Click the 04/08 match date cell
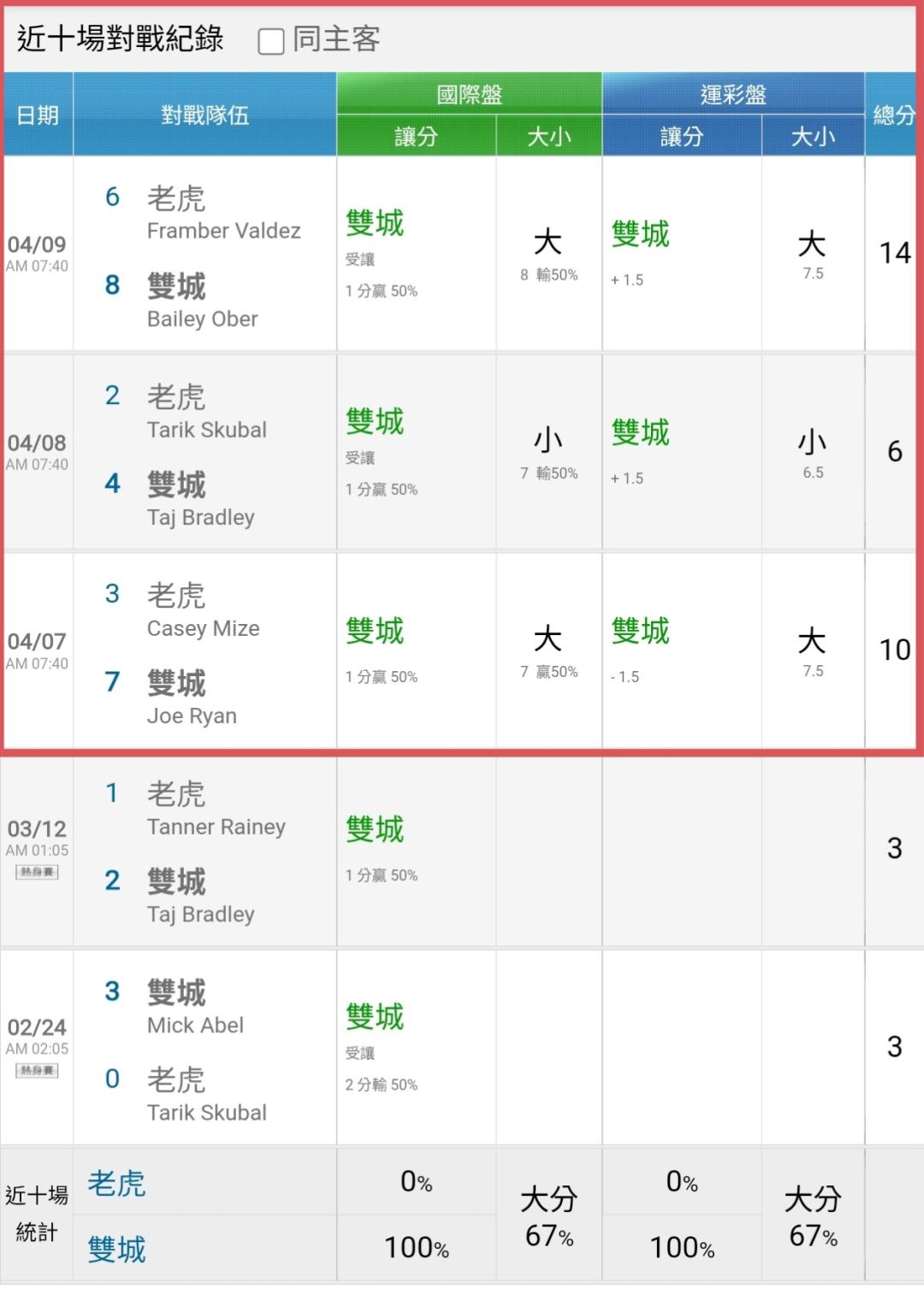 click(x=37, y=452)
